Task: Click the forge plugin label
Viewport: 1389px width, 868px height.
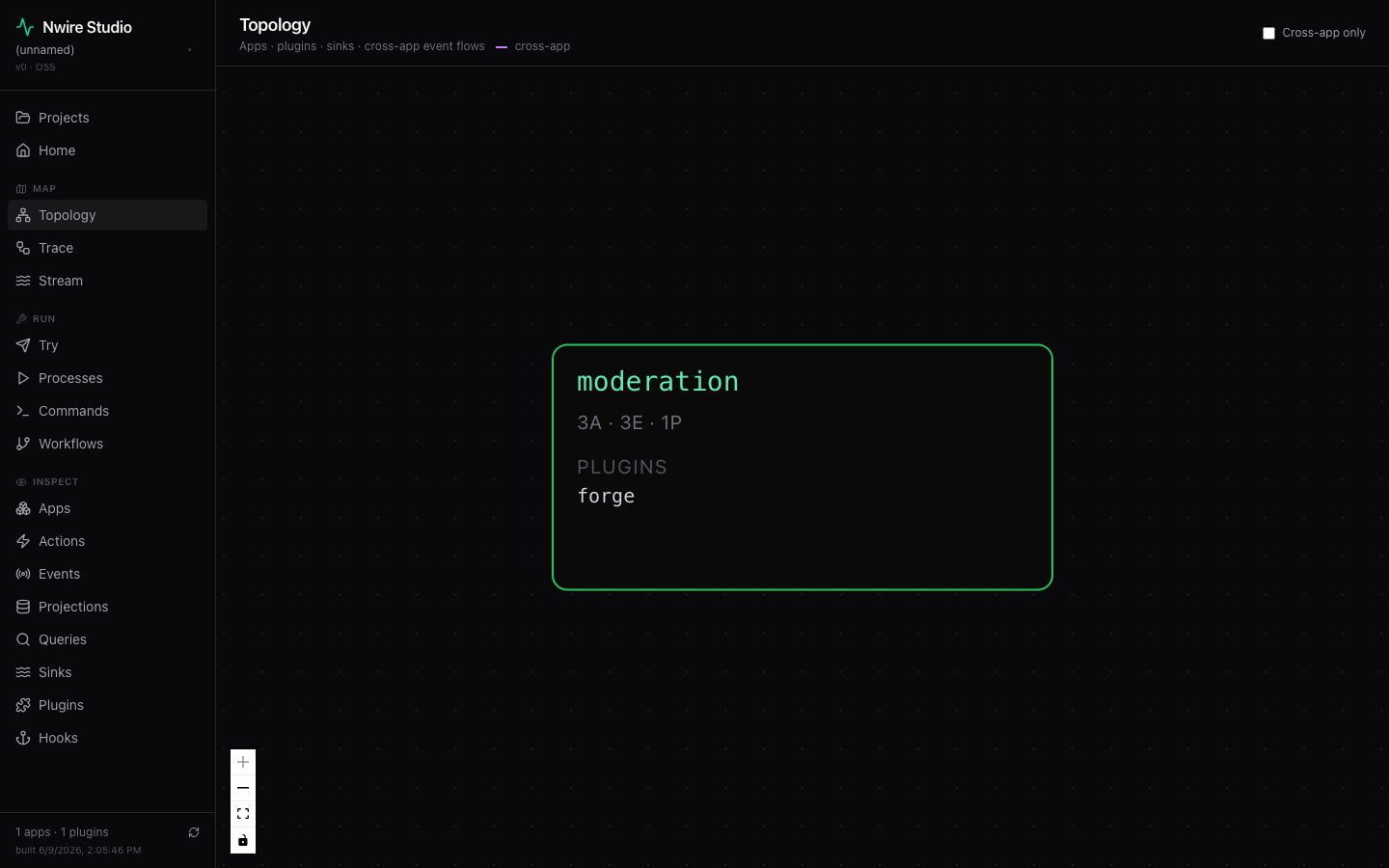Action: [606, 496]
